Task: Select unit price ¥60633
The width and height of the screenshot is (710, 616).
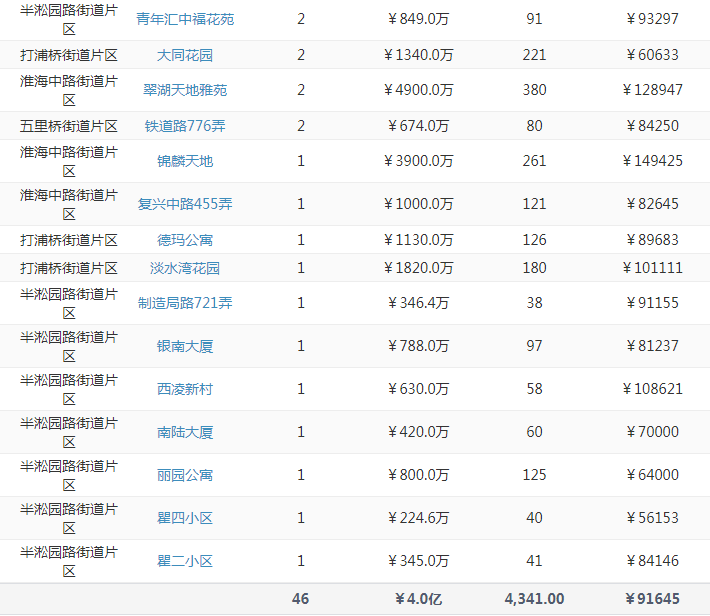Action: 652,55
